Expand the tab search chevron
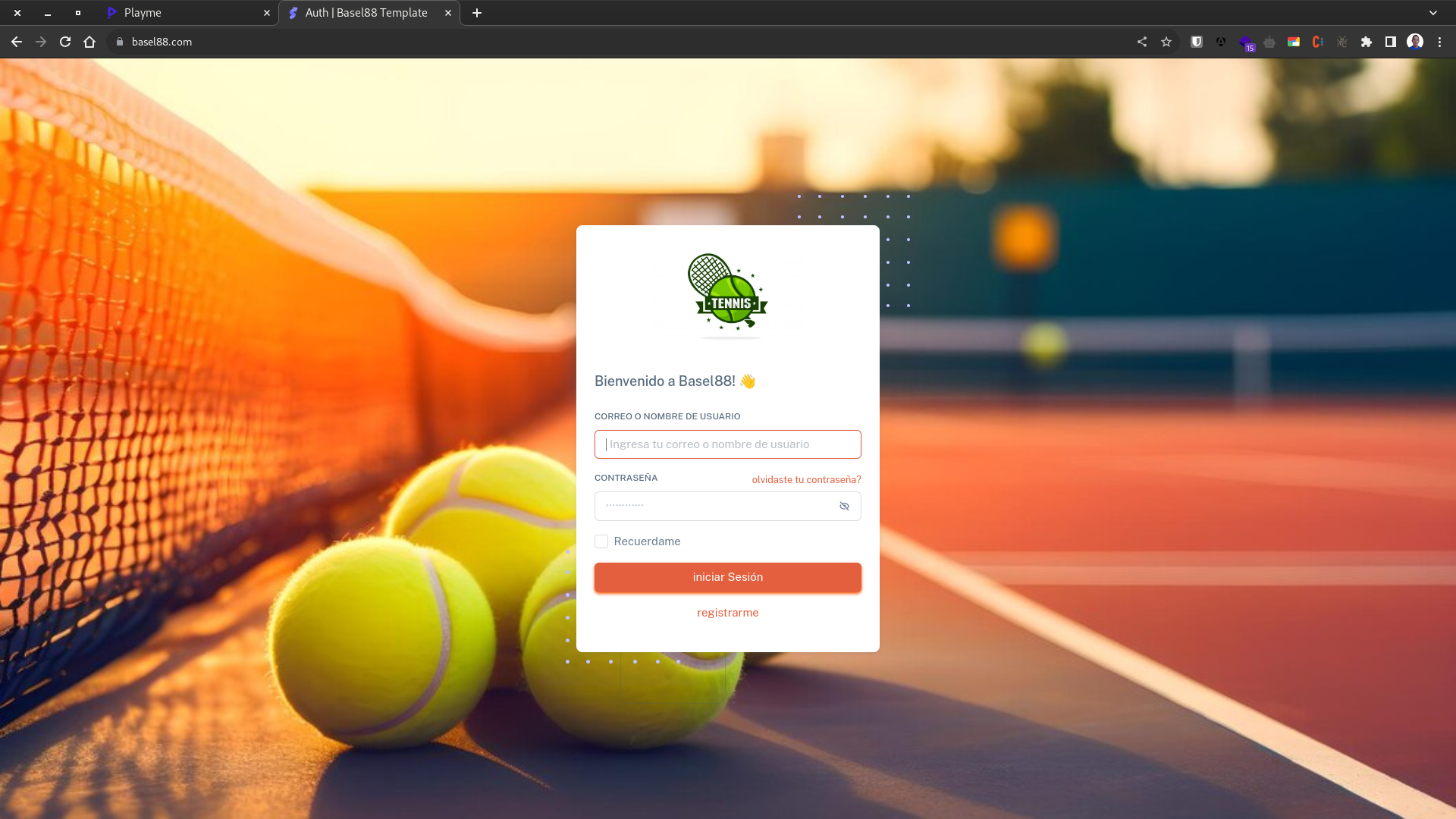This screenshot has width=1456, height=819. click(x=1433, y=13)
